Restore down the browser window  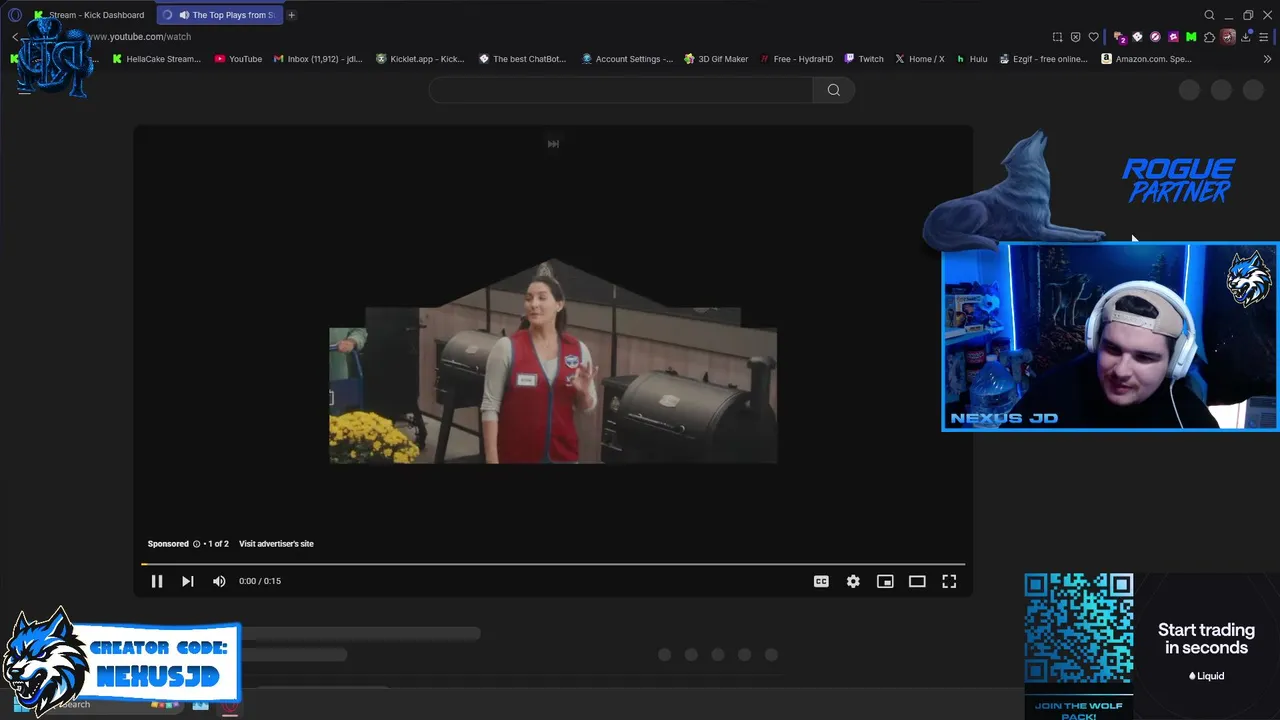[1248, 15]
